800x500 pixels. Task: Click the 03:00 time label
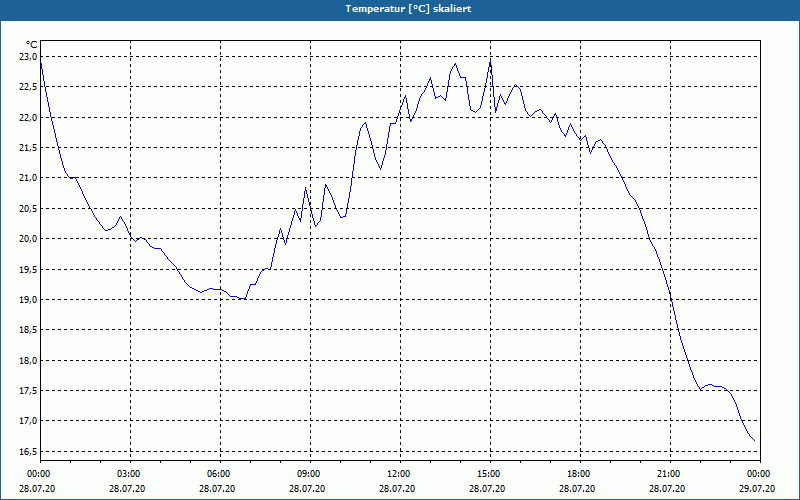coord(131,474)
